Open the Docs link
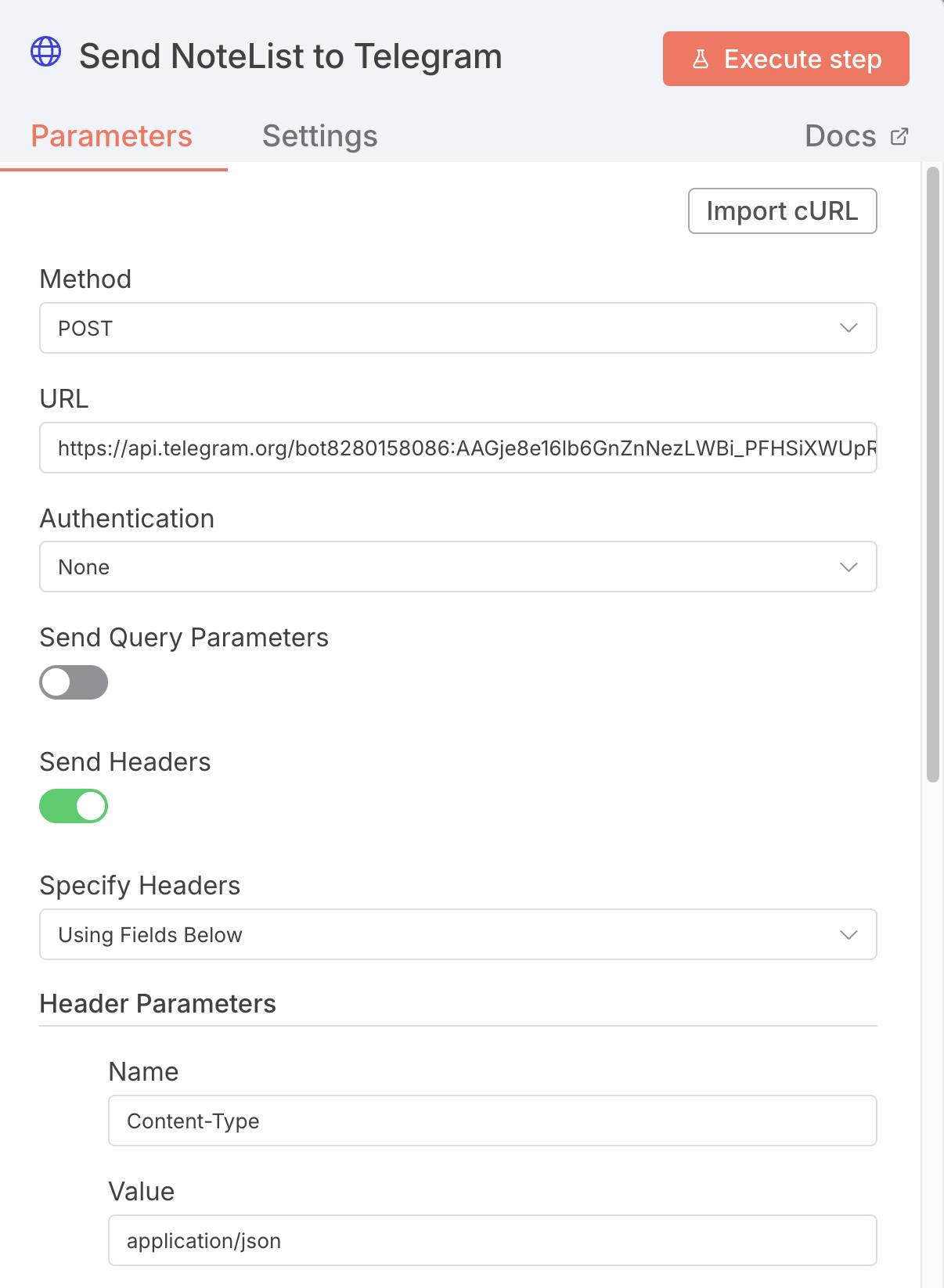 (x=841, y=136)
